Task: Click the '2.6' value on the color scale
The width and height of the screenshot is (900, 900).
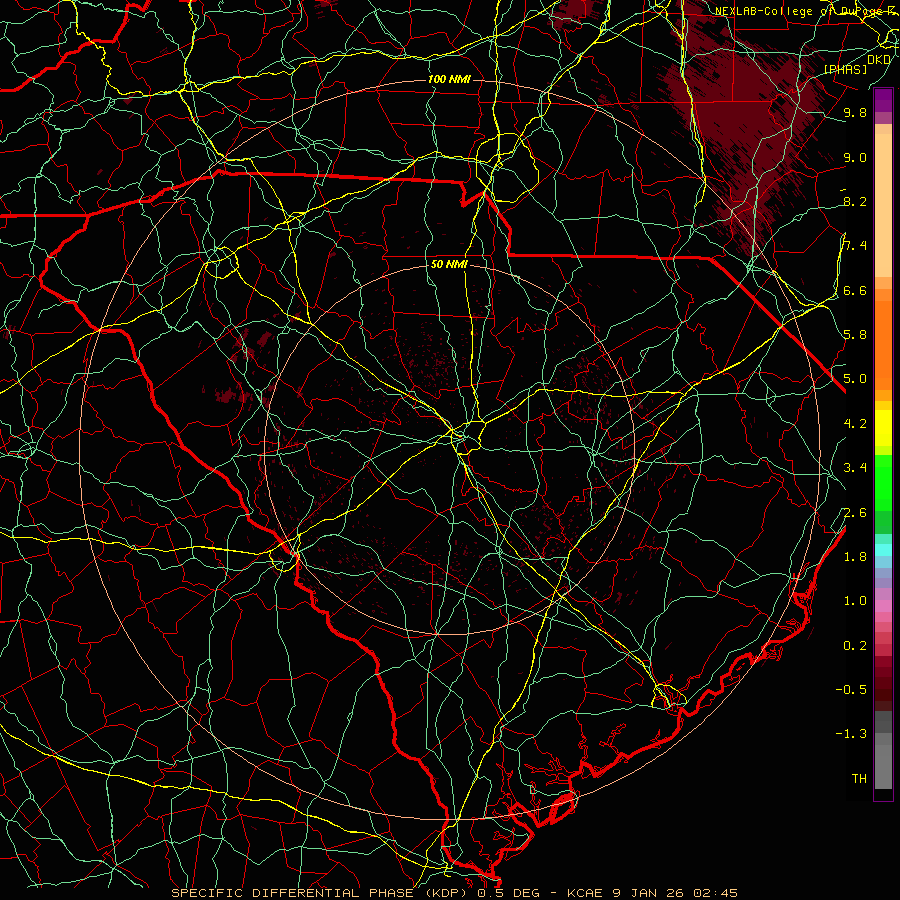Action: coord(855,513)
